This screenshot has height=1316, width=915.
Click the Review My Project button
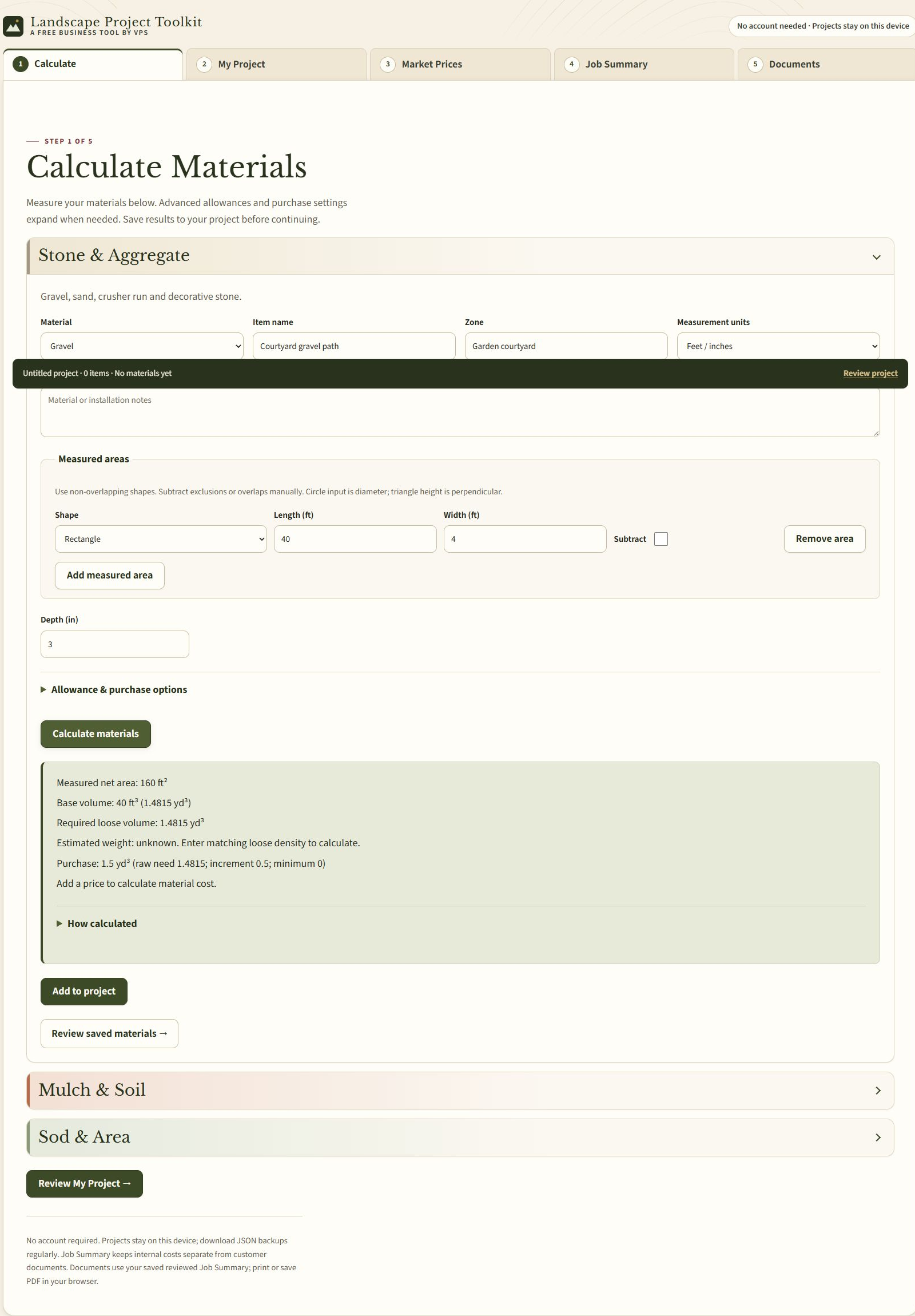tap(84, 1184)
